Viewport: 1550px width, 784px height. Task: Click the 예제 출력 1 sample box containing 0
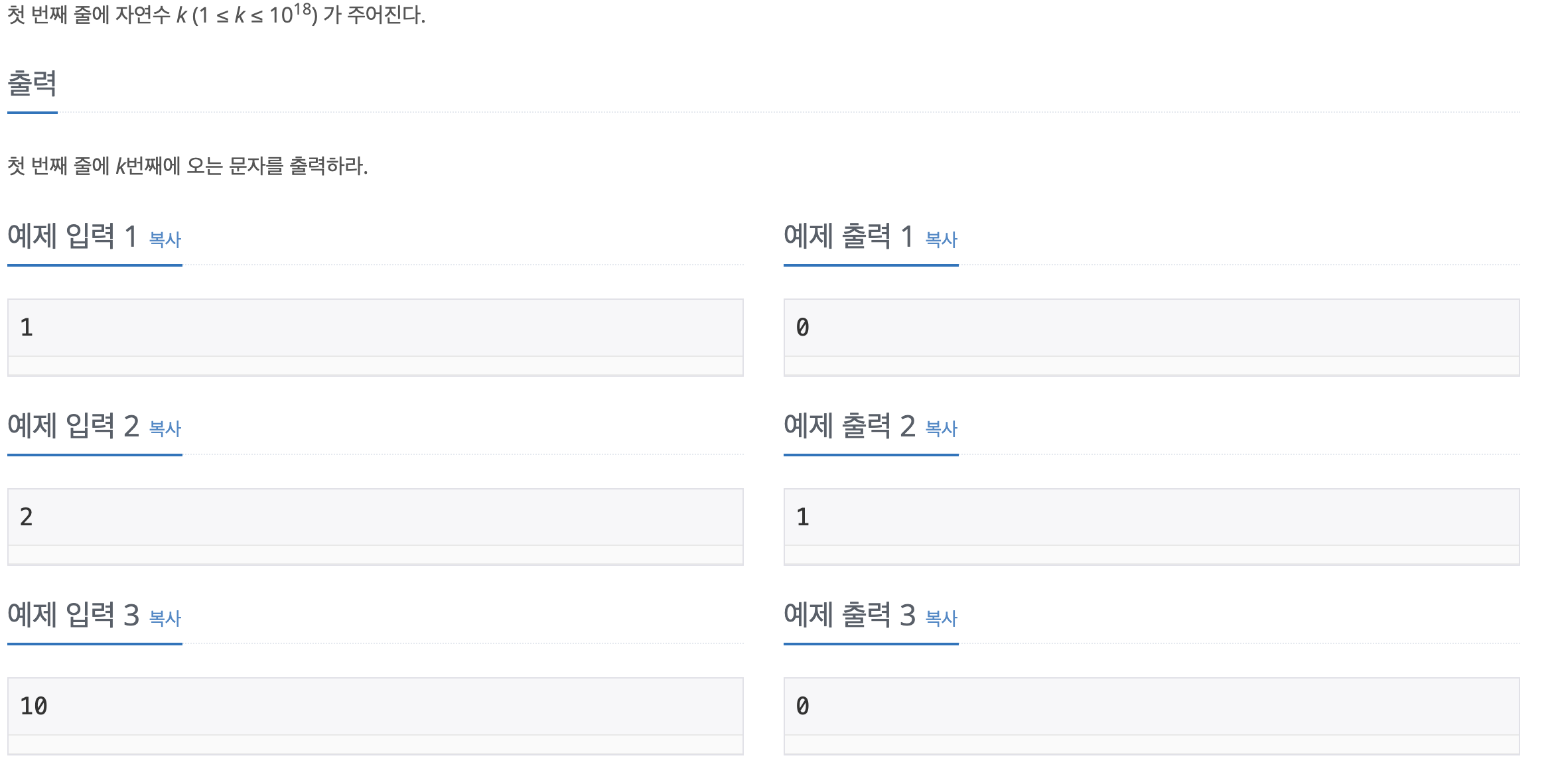1152,337
